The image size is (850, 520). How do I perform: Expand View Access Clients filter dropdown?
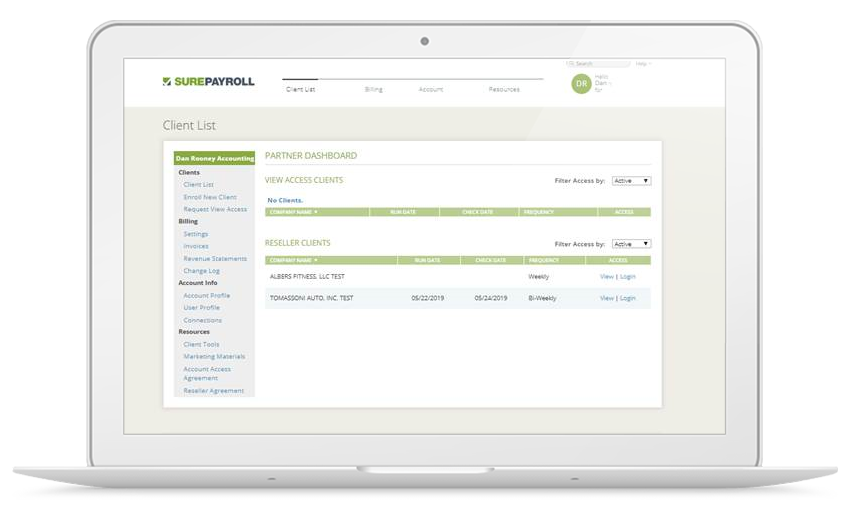click(631, 181)
